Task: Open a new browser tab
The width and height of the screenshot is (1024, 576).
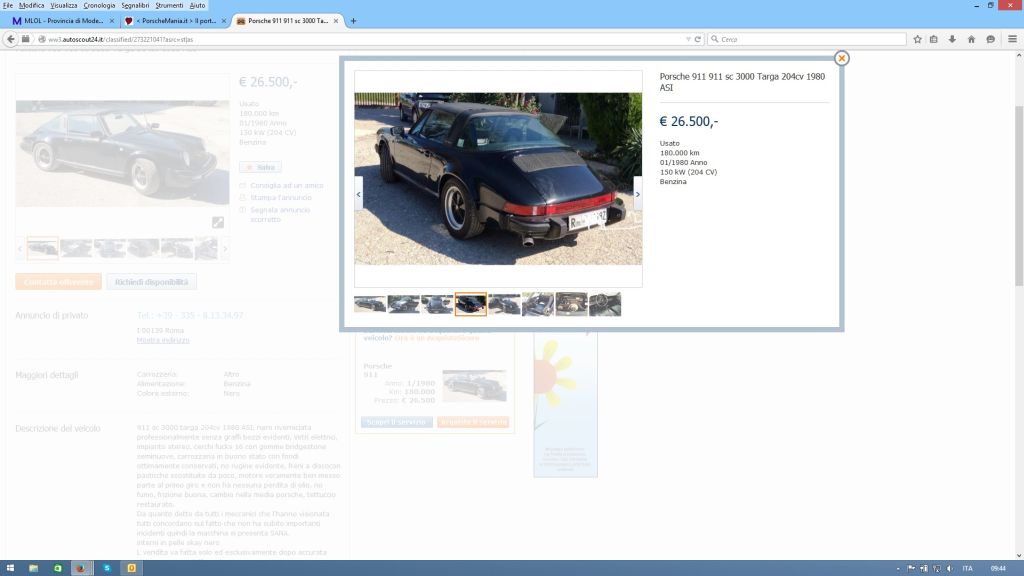Action: point(353,21)
